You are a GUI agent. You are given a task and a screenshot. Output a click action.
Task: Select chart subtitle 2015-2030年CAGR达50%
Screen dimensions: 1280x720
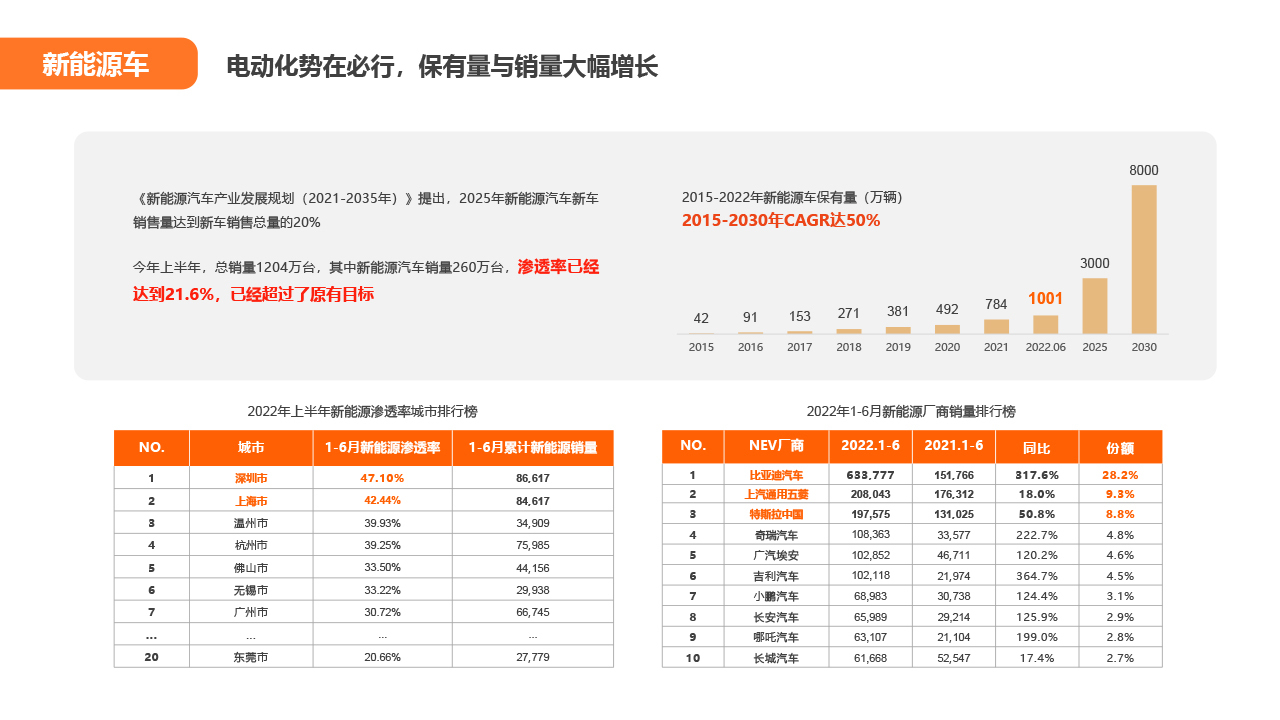pos(781,220)
